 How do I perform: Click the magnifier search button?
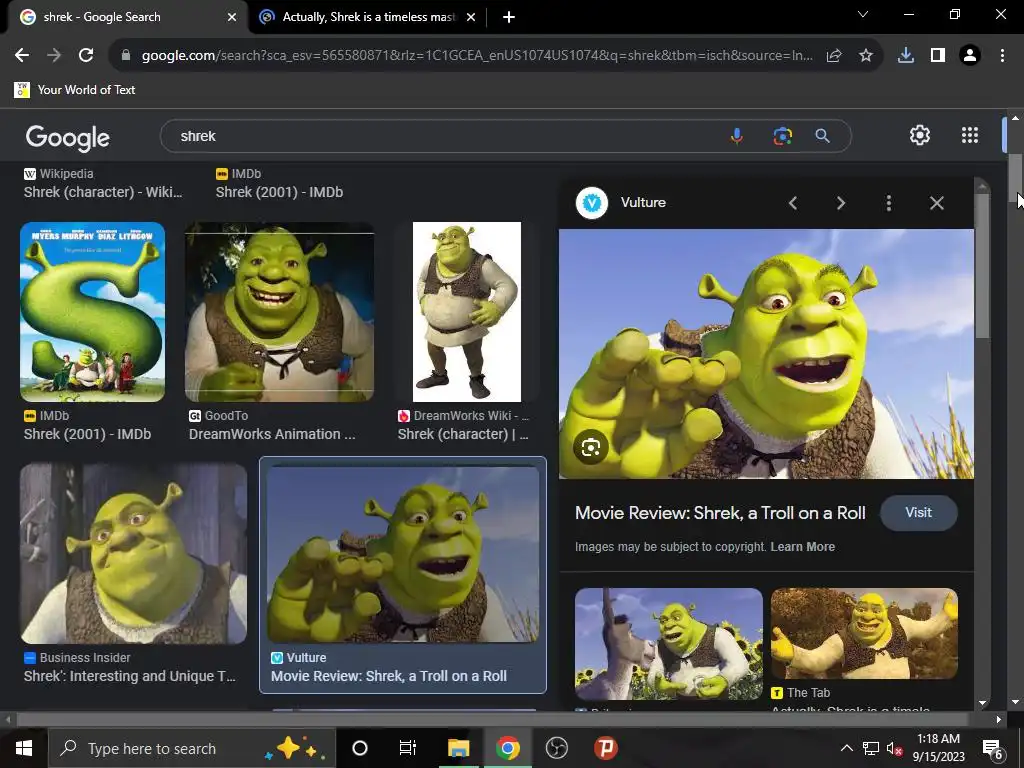(822, 136)
